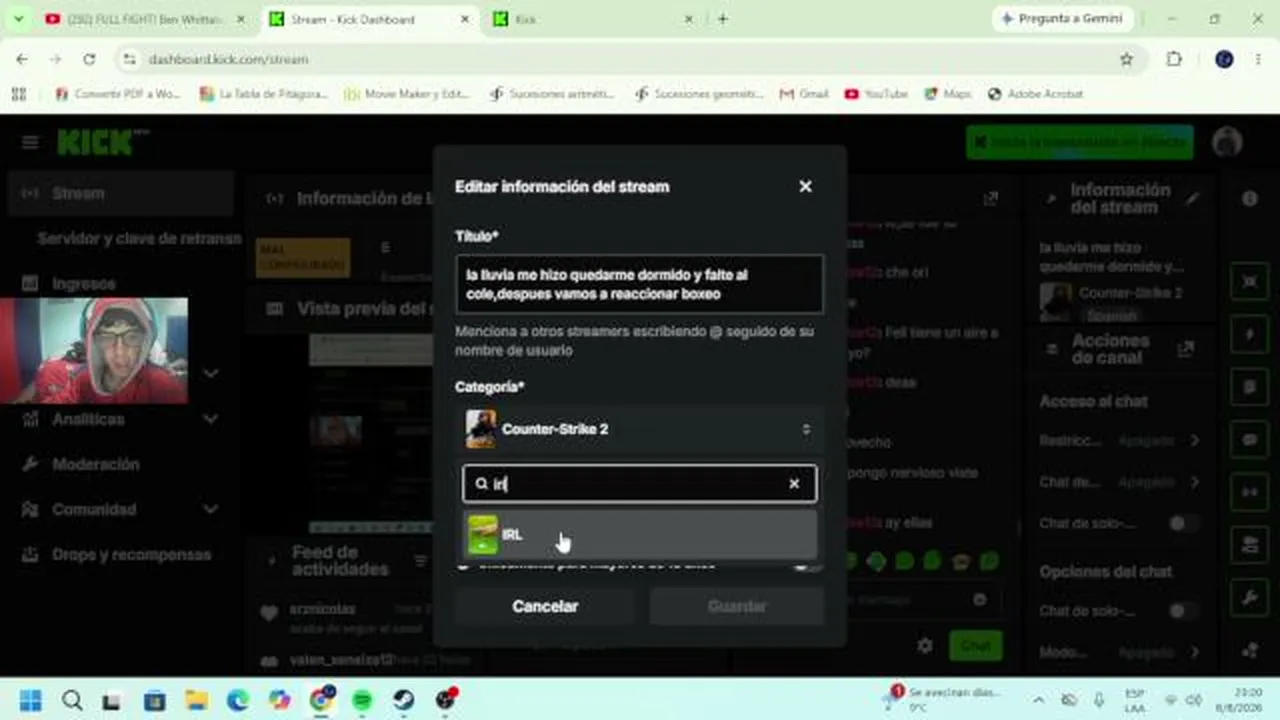
Task: Bookmark this page with the star icon
Action: pos(1126,59)
